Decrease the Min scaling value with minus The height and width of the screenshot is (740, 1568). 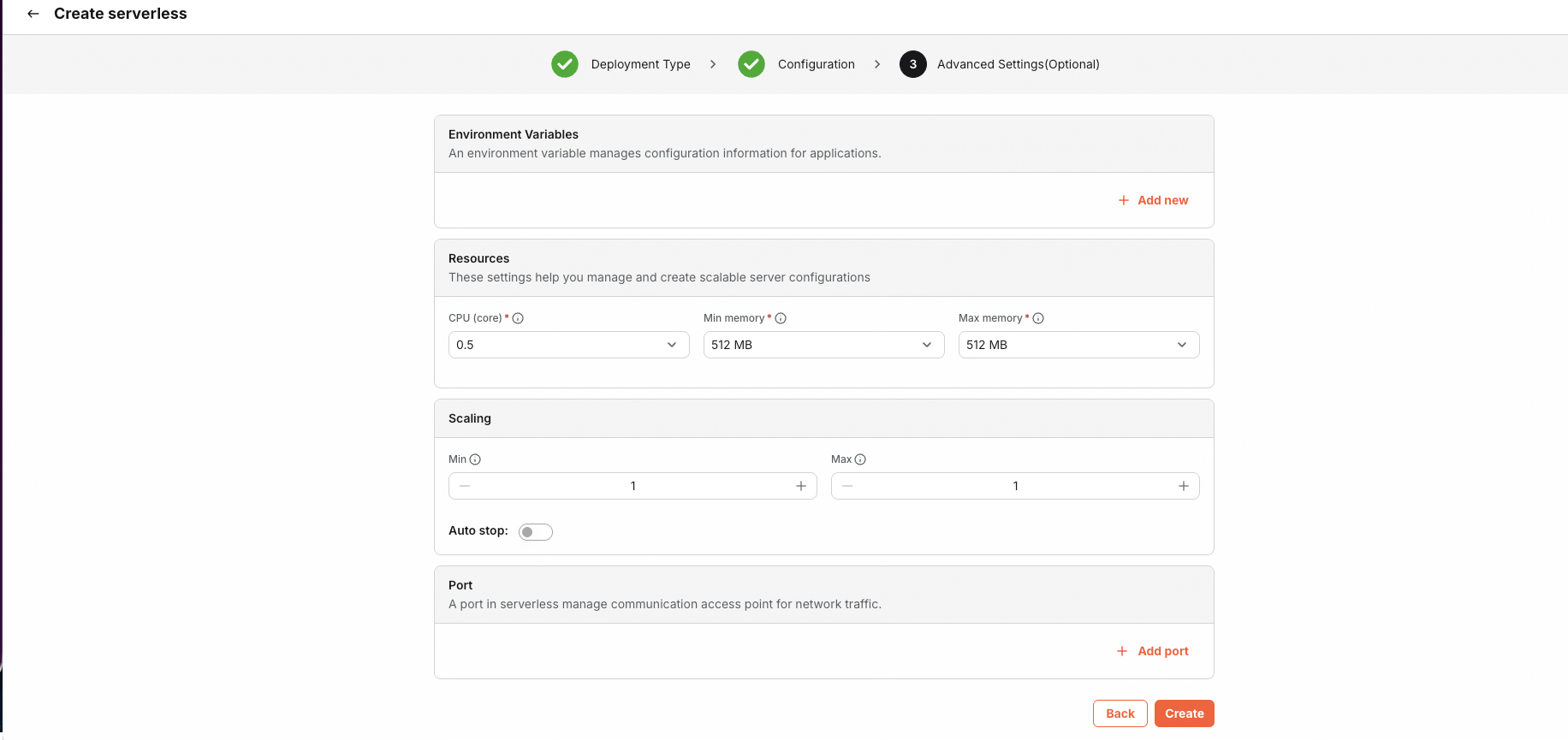[x=465, y=486]
